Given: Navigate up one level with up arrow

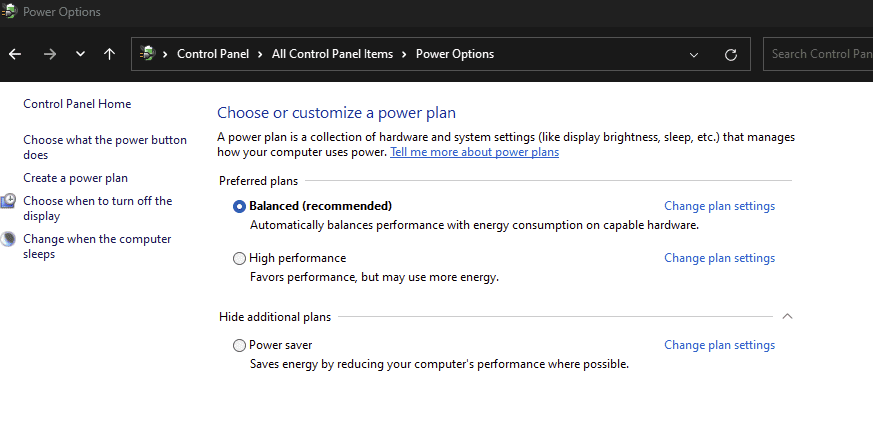Looking at the screenshot, I should point(109,54).
